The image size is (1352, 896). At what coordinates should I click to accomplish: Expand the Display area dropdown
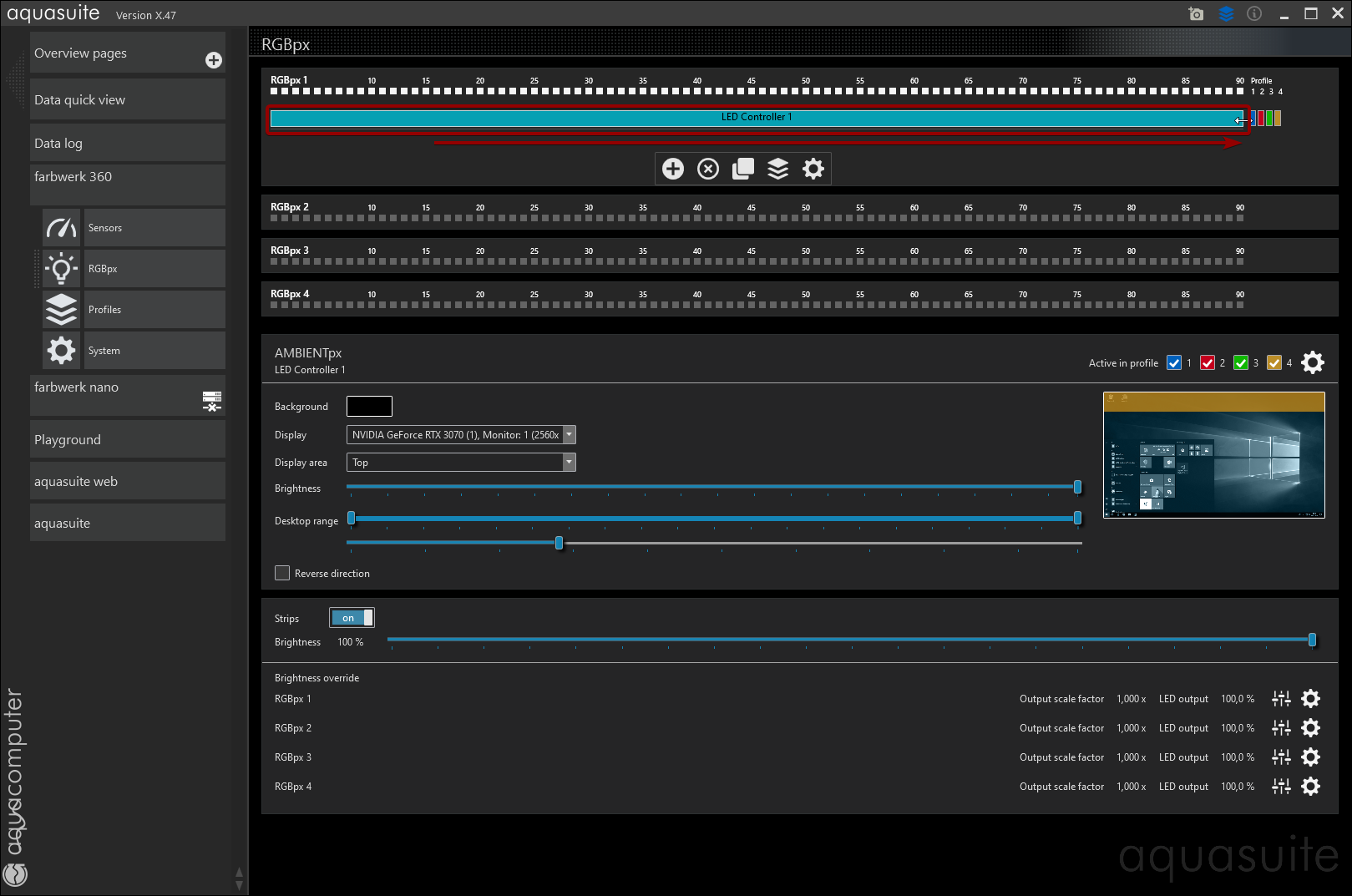pos(461,463)
